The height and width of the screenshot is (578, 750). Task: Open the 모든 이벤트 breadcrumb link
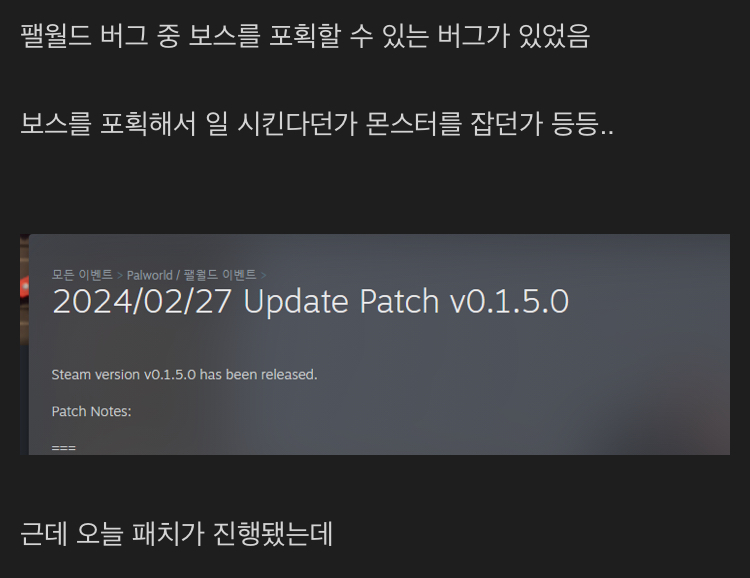coord(82,275)
